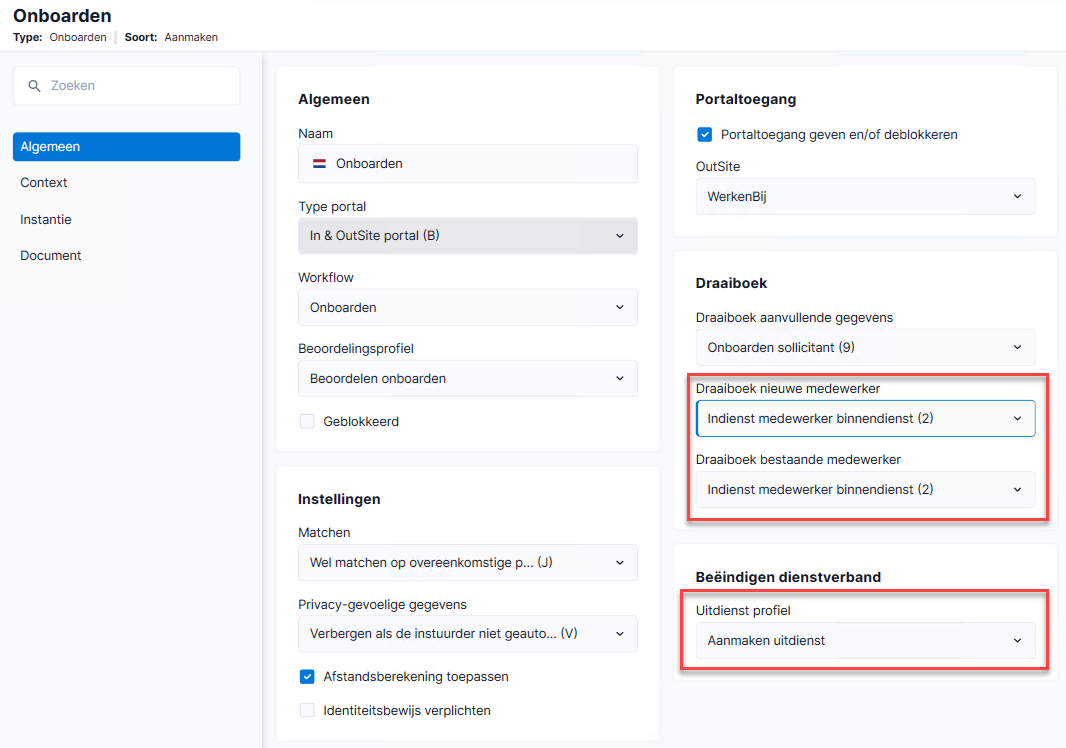The image size is (1066, 748).
Task: Disable Afstandsberekening toepassen checkbox
Action: click(x=307, y=677)
